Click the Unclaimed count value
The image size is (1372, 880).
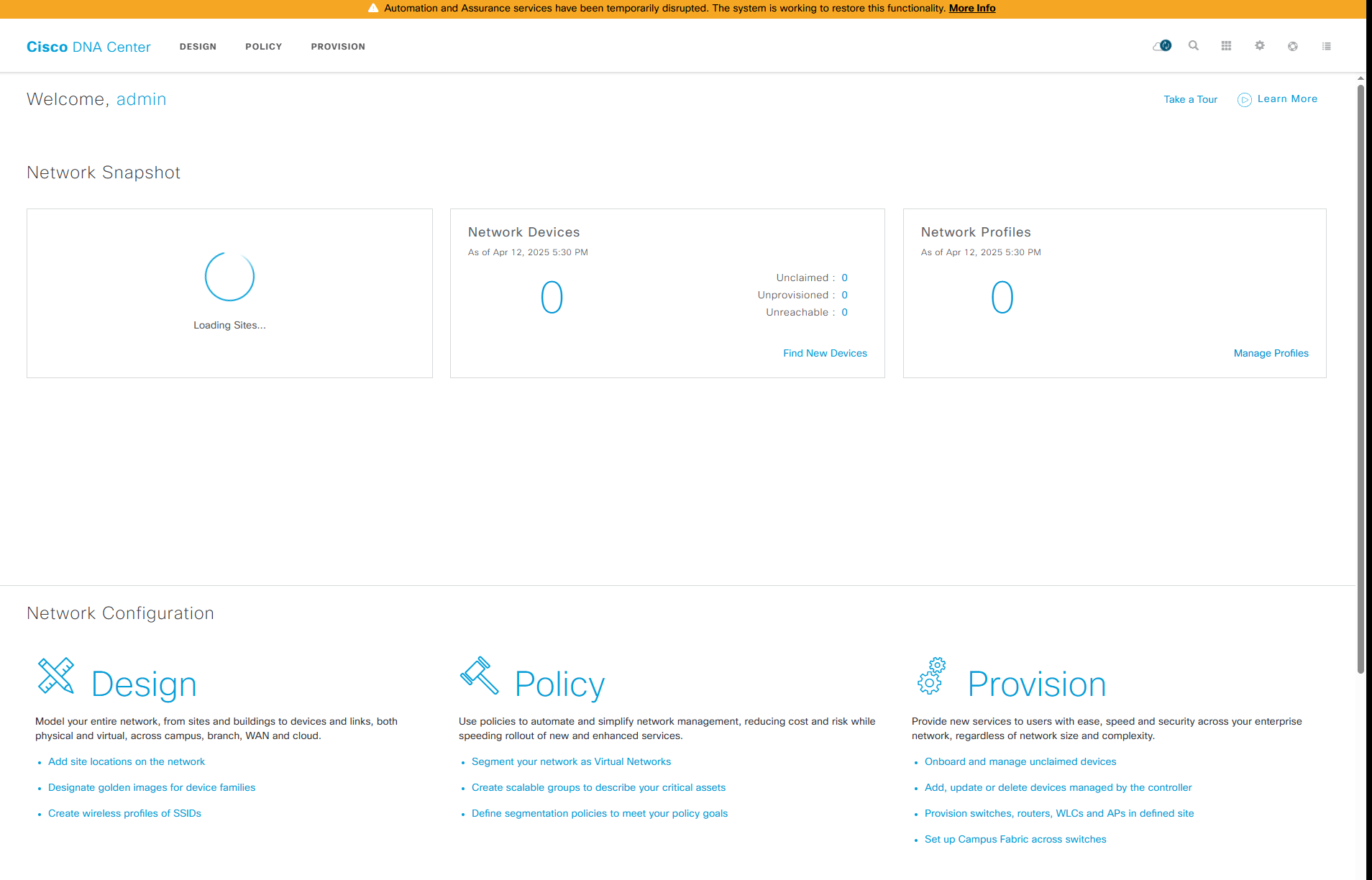[x=844, y=278]
